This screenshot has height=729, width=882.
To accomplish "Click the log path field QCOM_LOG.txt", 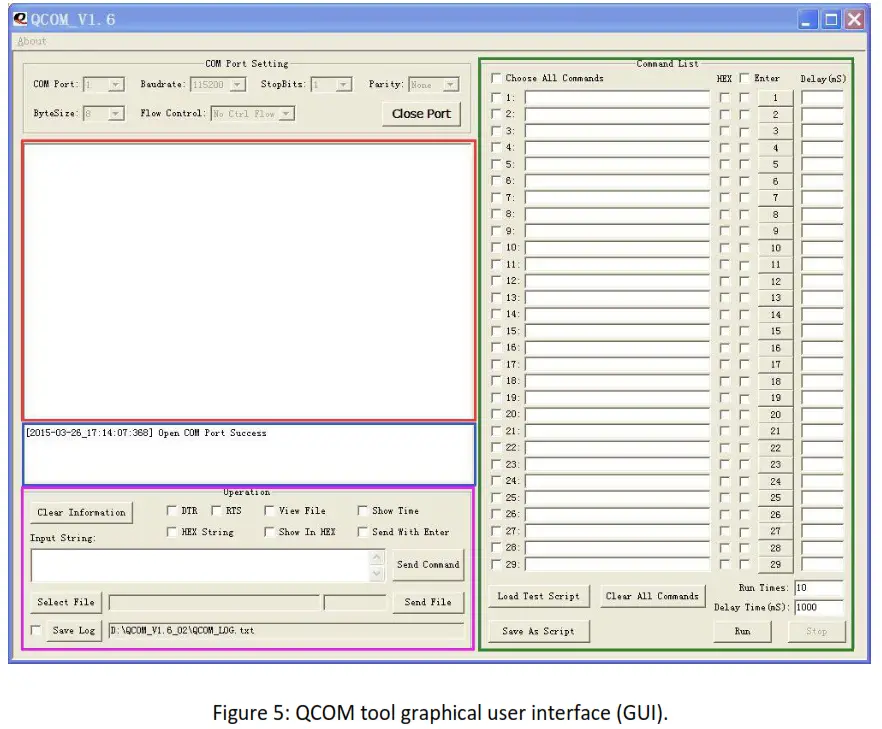I will (x=287, y=631).
